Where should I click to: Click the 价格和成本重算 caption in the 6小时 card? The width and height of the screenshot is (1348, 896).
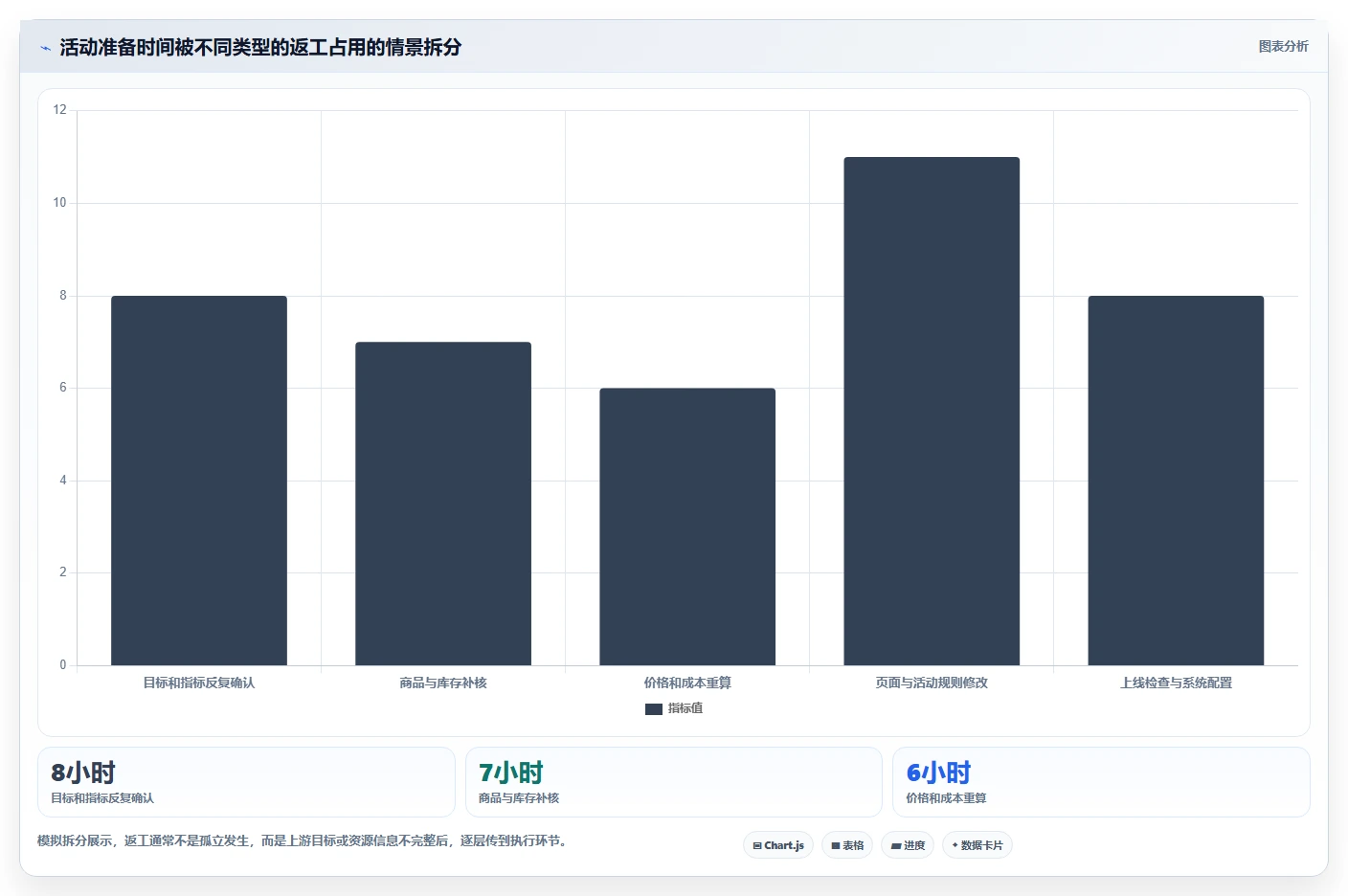point(946,798)
